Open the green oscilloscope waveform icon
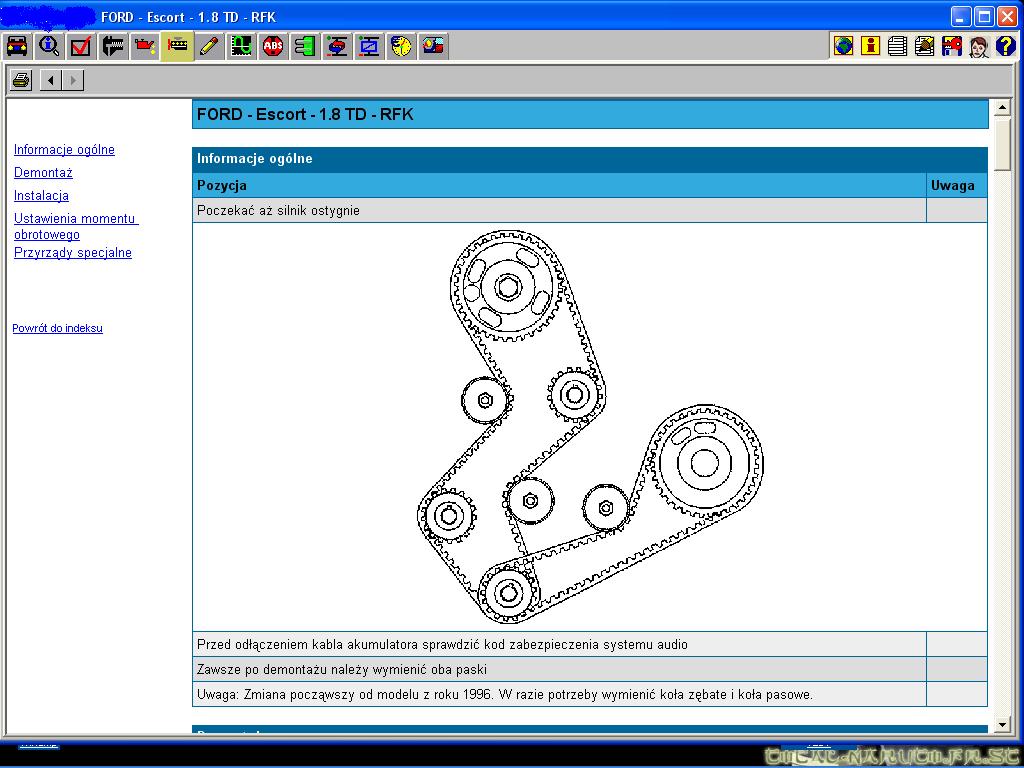This screenshot has height=768, width=1024. [x=241, y=46]
